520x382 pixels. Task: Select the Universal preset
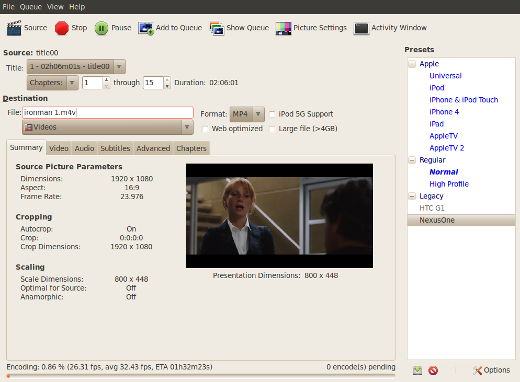coord(445,76)
